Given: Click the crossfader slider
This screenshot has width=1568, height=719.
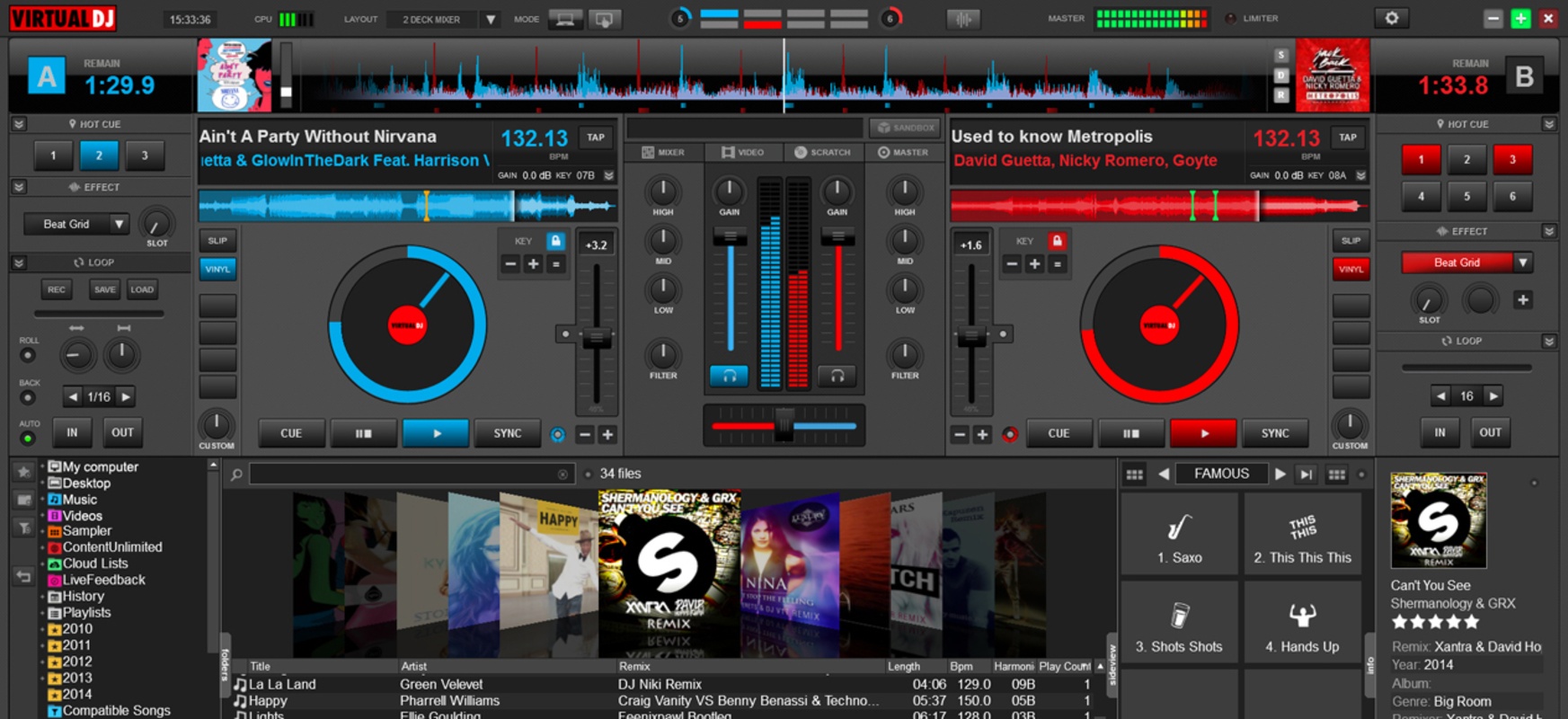Looking at the screenshot, I should [784, 425].
